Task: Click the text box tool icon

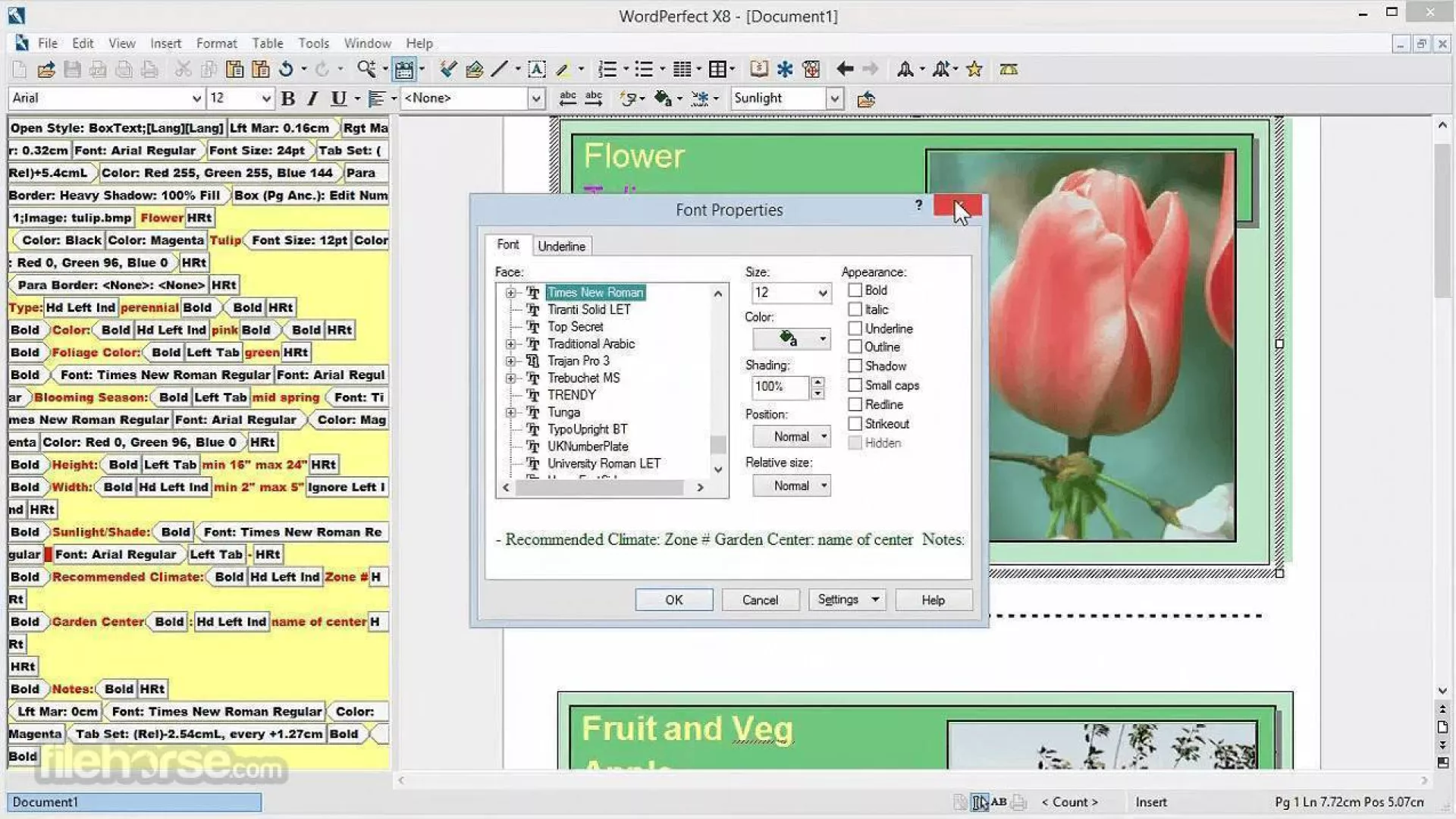Action: tap(536, 70)
